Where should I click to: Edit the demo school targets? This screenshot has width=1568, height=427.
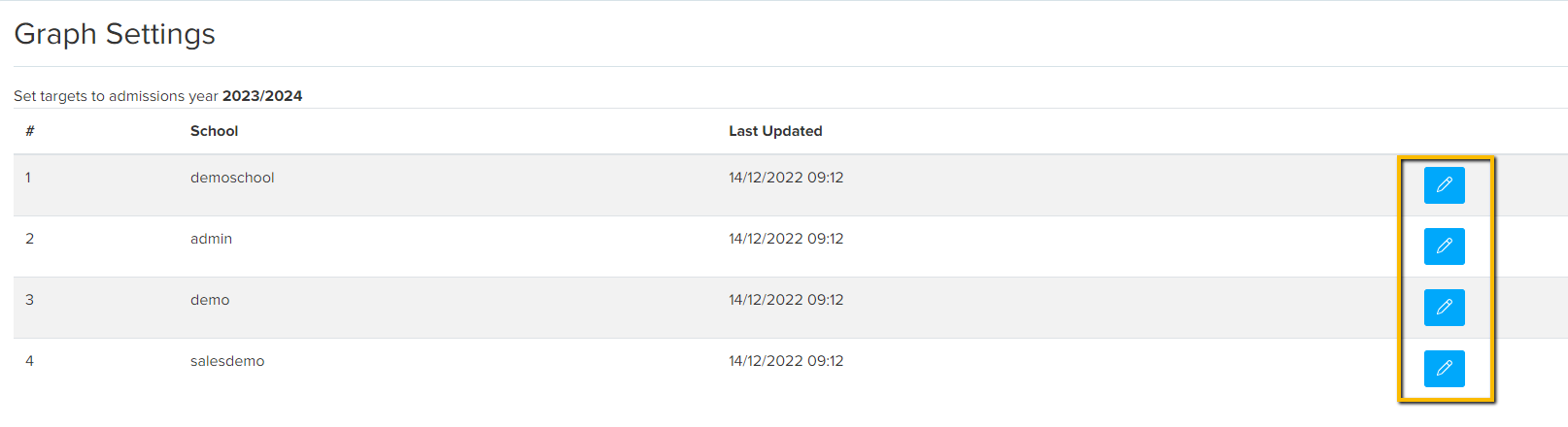pyautogui.click(x=1444, y=307)
